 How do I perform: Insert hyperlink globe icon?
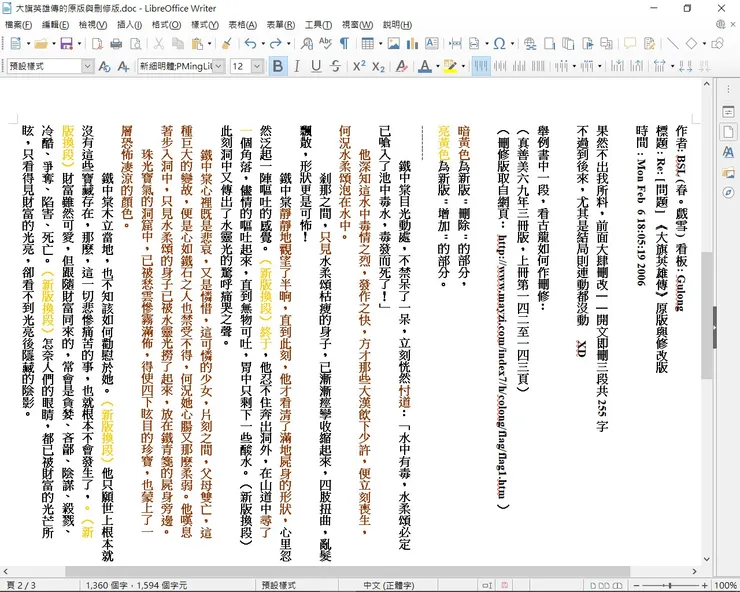(530, 44)
